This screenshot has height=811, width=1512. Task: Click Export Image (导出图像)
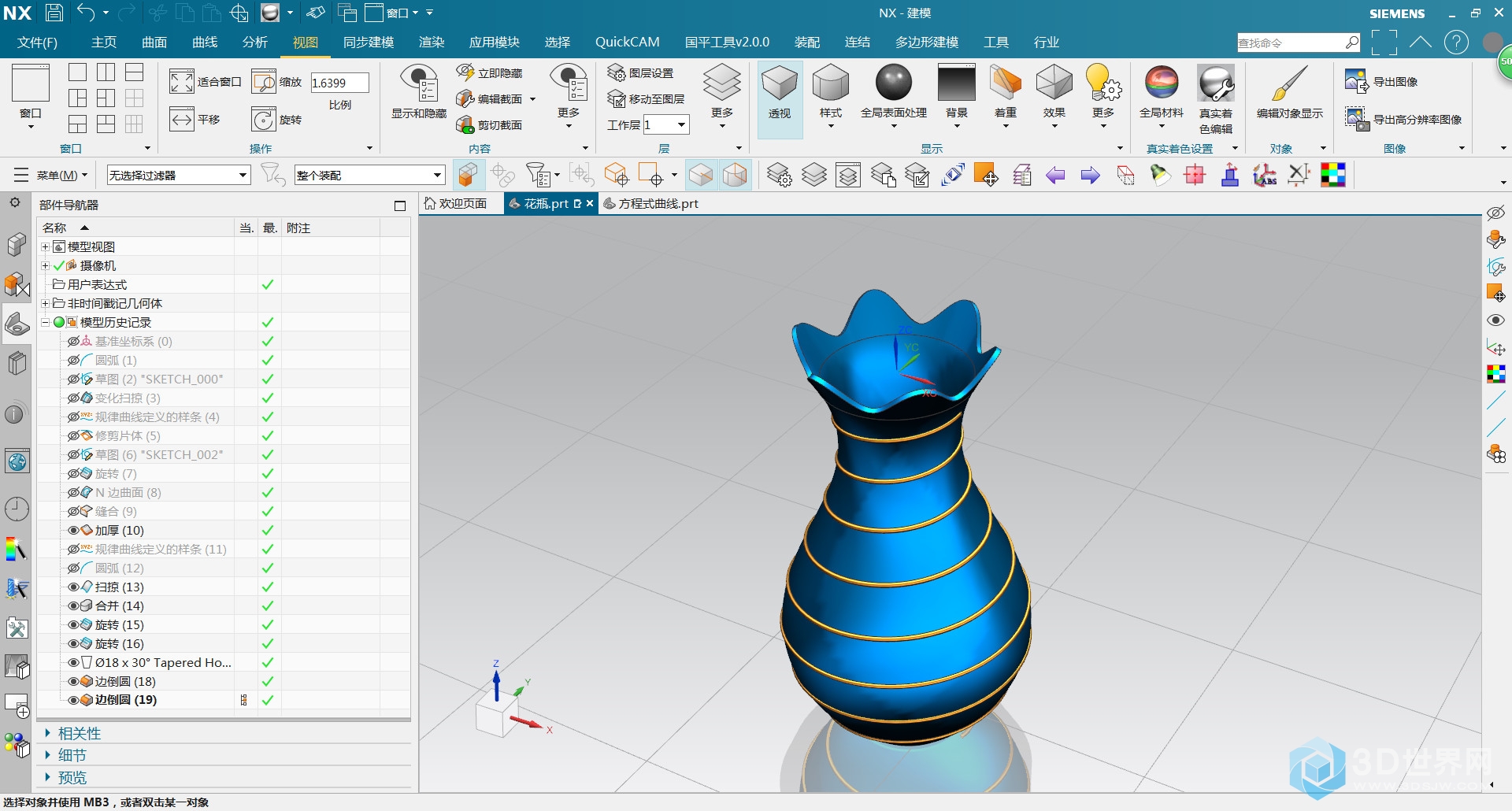(x=1383, y=81)
